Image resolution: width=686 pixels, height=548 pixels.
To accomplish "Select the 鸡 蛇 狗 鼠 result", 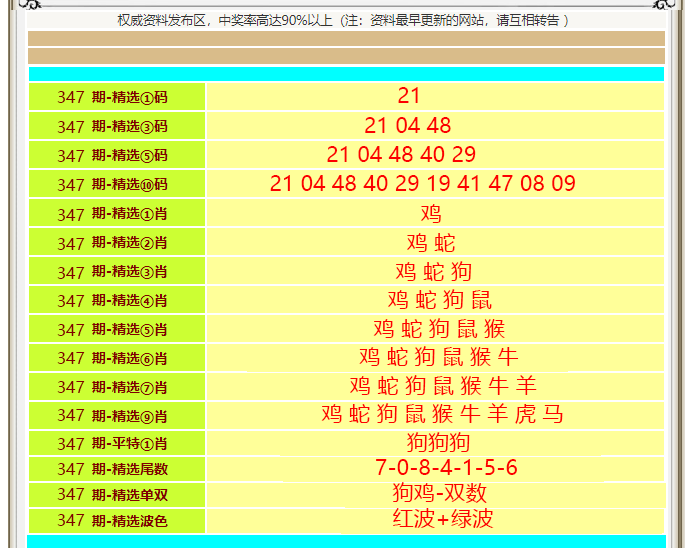I will point(439,300).
